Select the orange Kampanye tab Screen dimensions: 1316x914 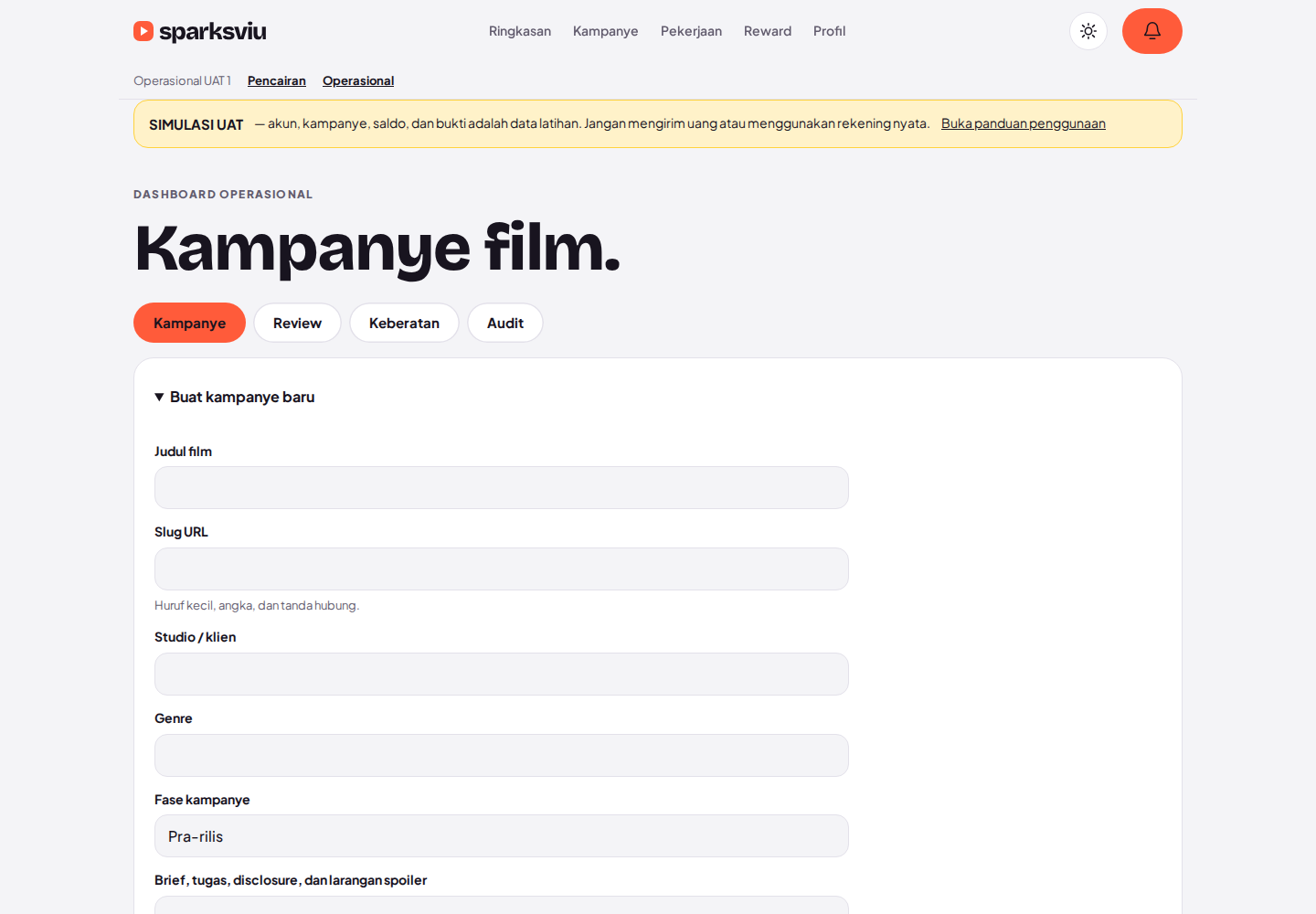click(190, 323)
